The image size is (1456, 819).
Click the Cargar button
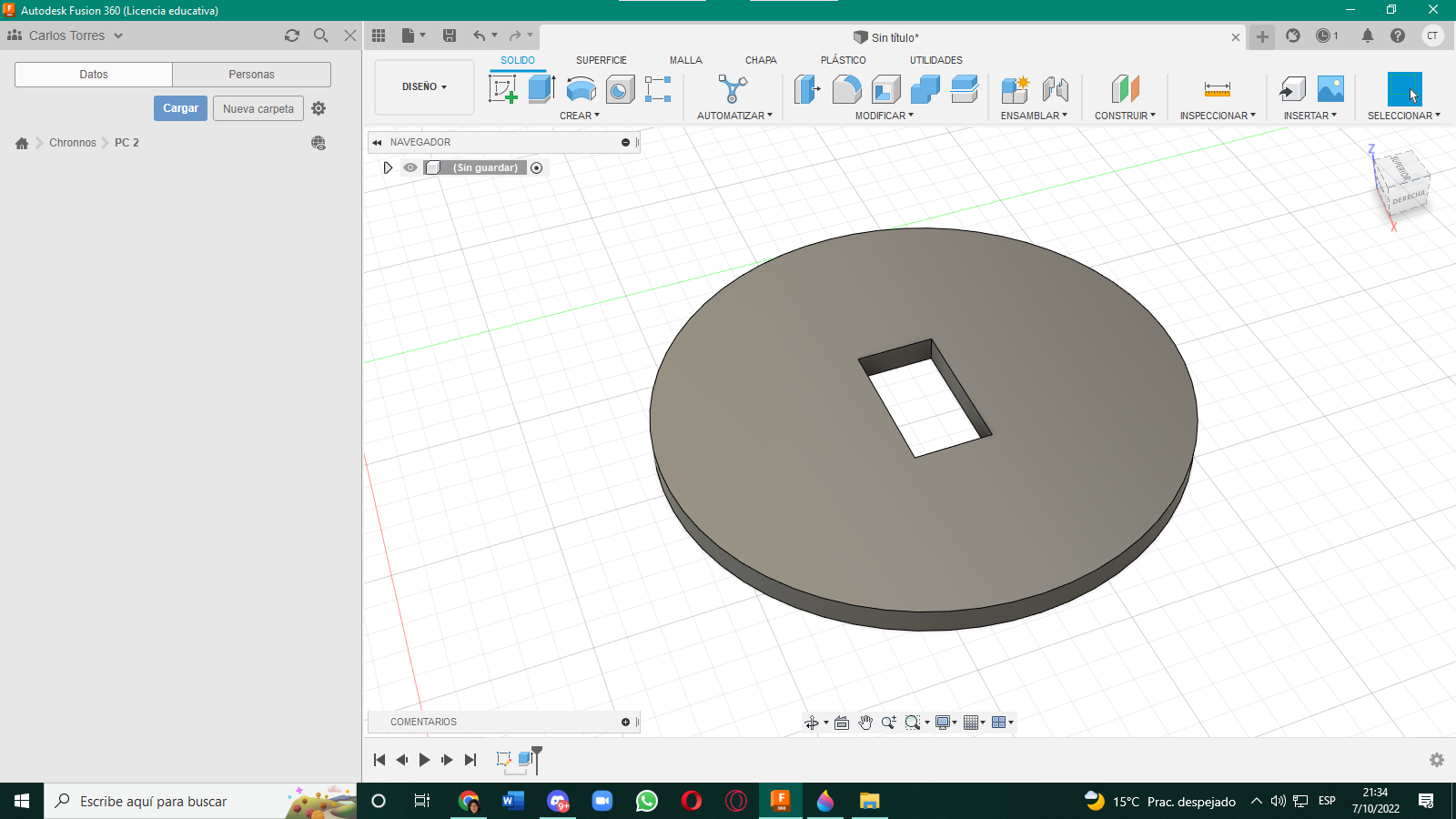[180, 108]
